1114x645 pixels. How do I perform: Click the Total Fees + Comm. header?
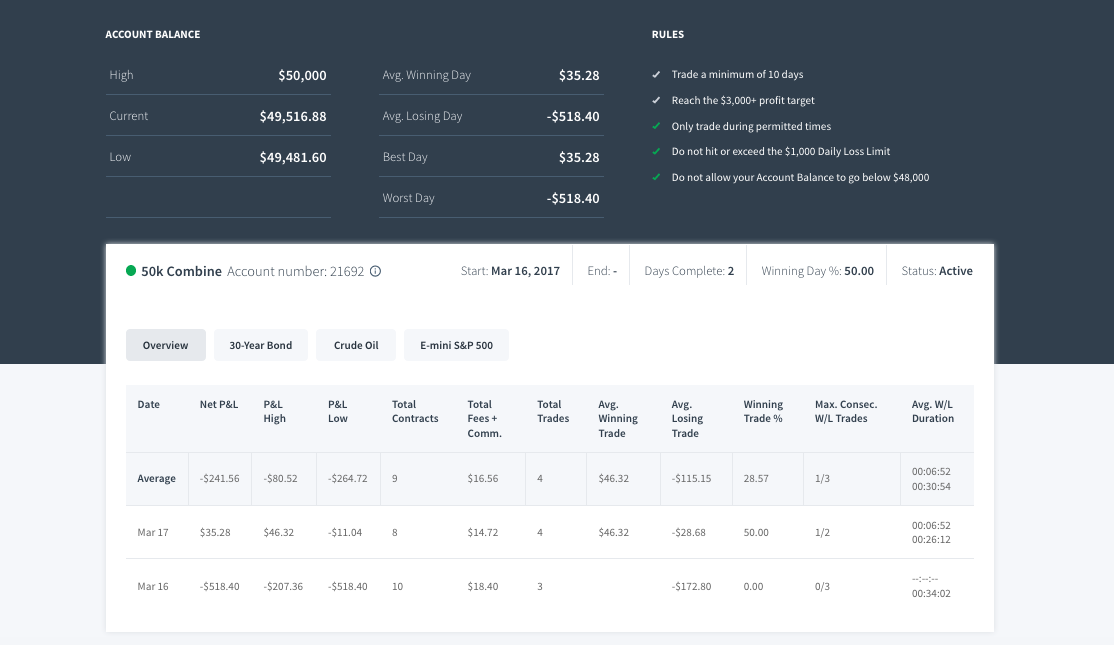(x=485, y=418)
